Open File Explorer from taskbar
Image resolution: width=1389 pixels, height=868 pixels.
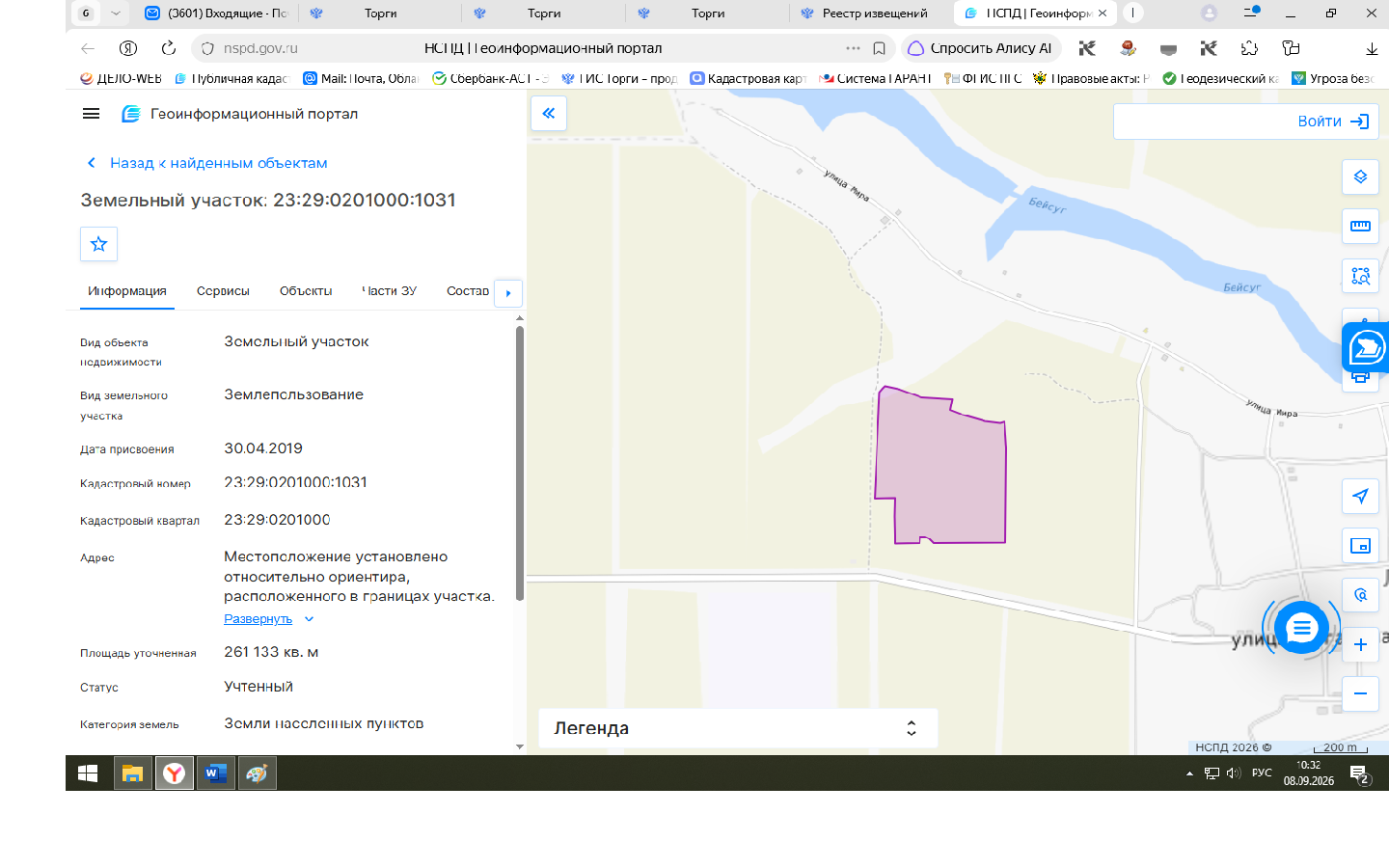132,773
